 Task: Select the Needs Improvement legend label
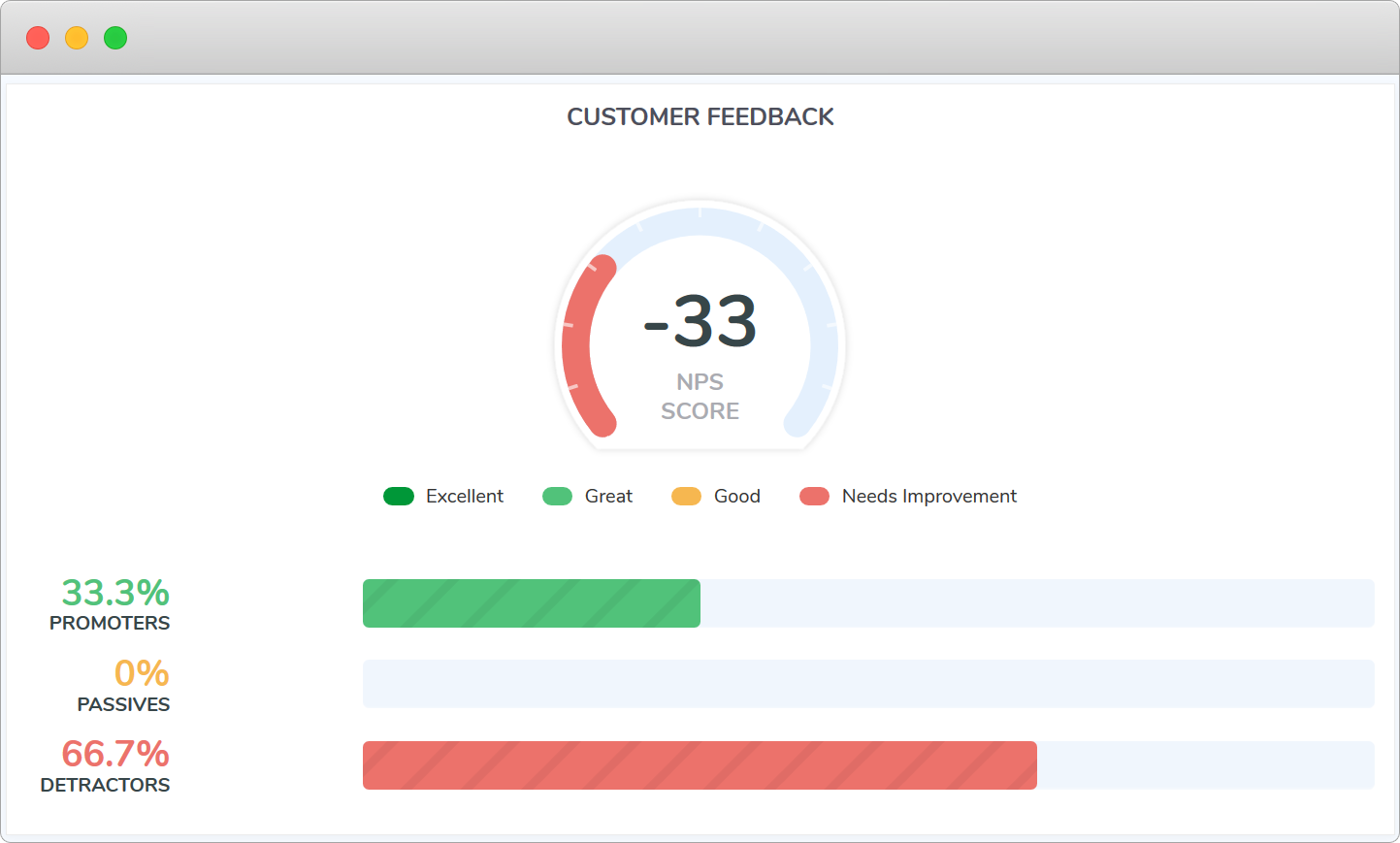[929, 497]
